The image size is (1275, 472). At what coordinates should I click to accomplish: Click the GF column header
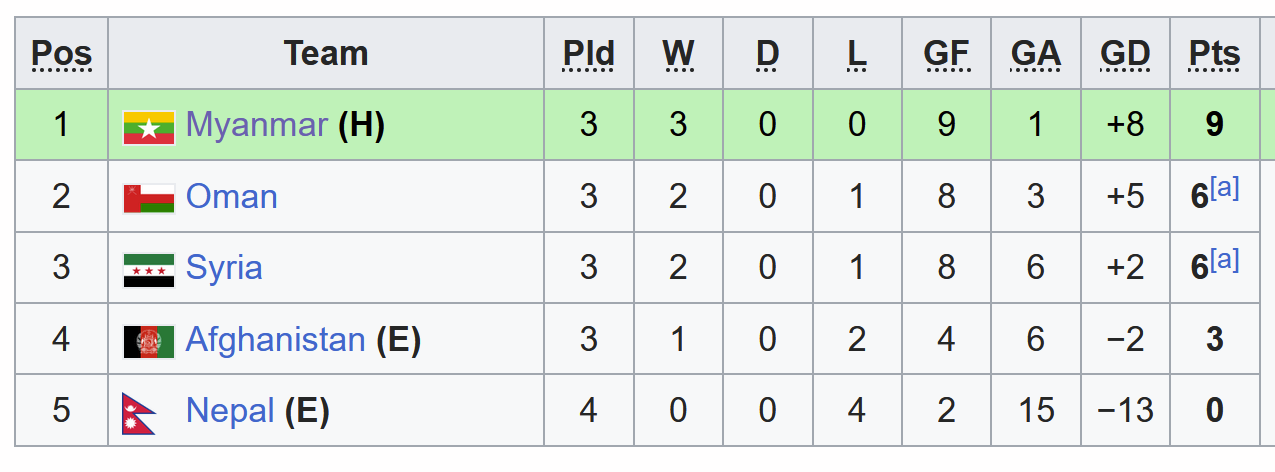(x=946, y=53)
